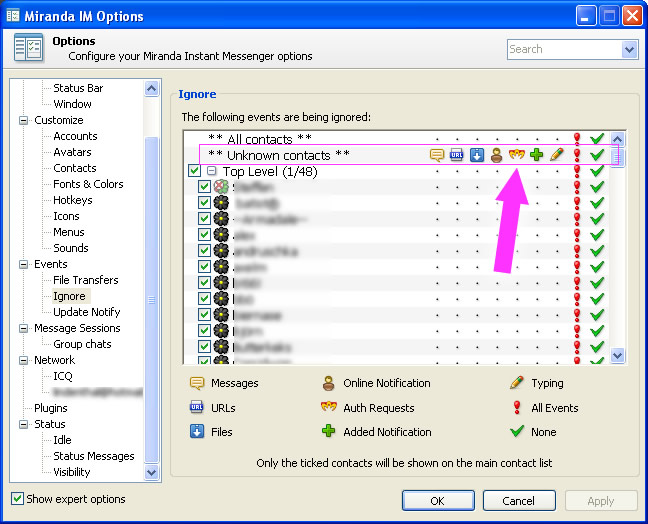Click the tree scrollbar down arrow
The height and width of the screenshot is (524, 648).
click(151, 472)
